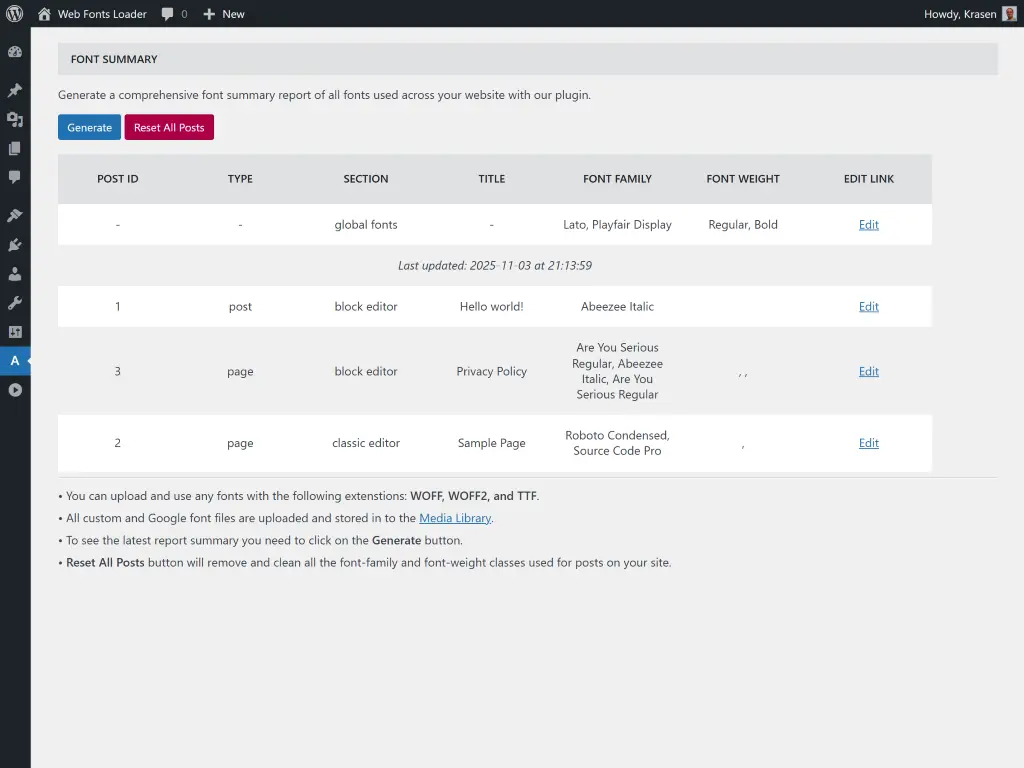Open the WordPress Dashboard from the sidebar
Viewport: 1024px width, 768px height.
(15, 51)
